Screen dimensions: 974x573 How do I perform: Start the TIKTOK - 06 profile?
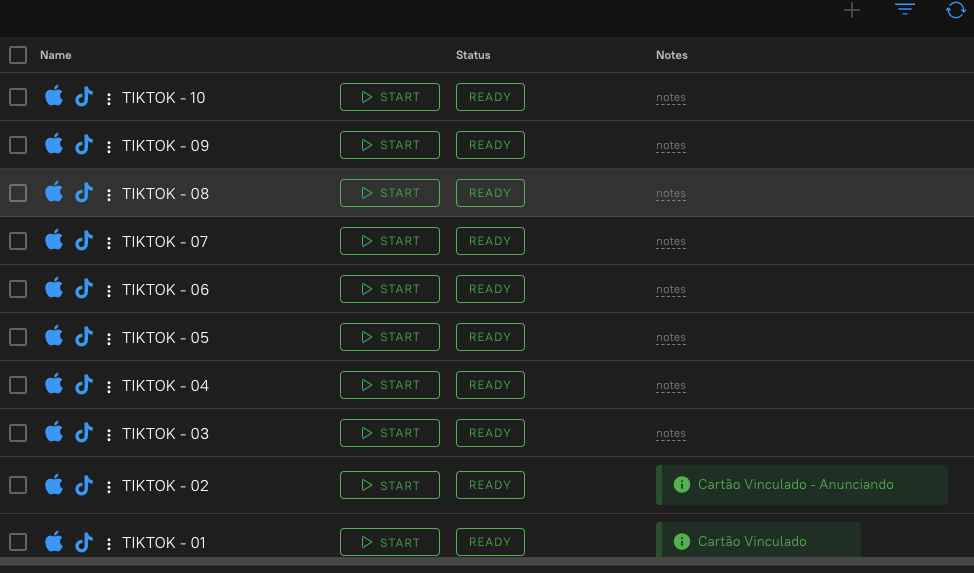(389, 289)
